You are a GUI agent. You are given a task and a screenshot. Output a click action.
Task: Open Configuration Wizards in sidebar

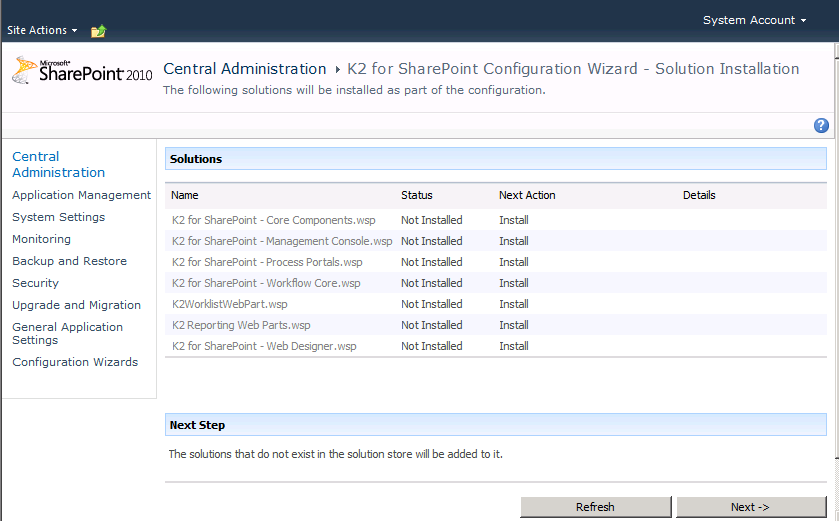(x=75, y=362)
